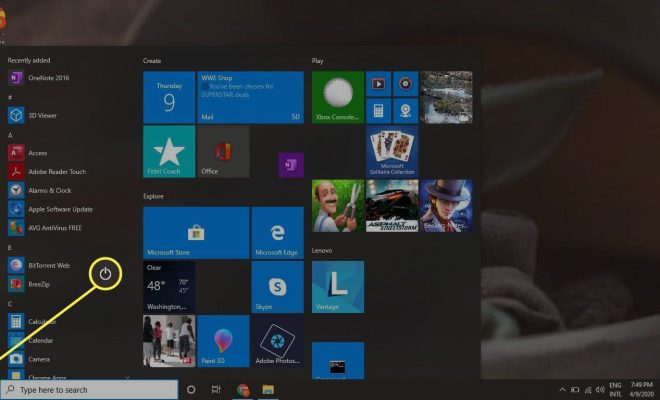Open the Command Prompt tile
This screenshot has width=660, height=400.
pos(338,361)
